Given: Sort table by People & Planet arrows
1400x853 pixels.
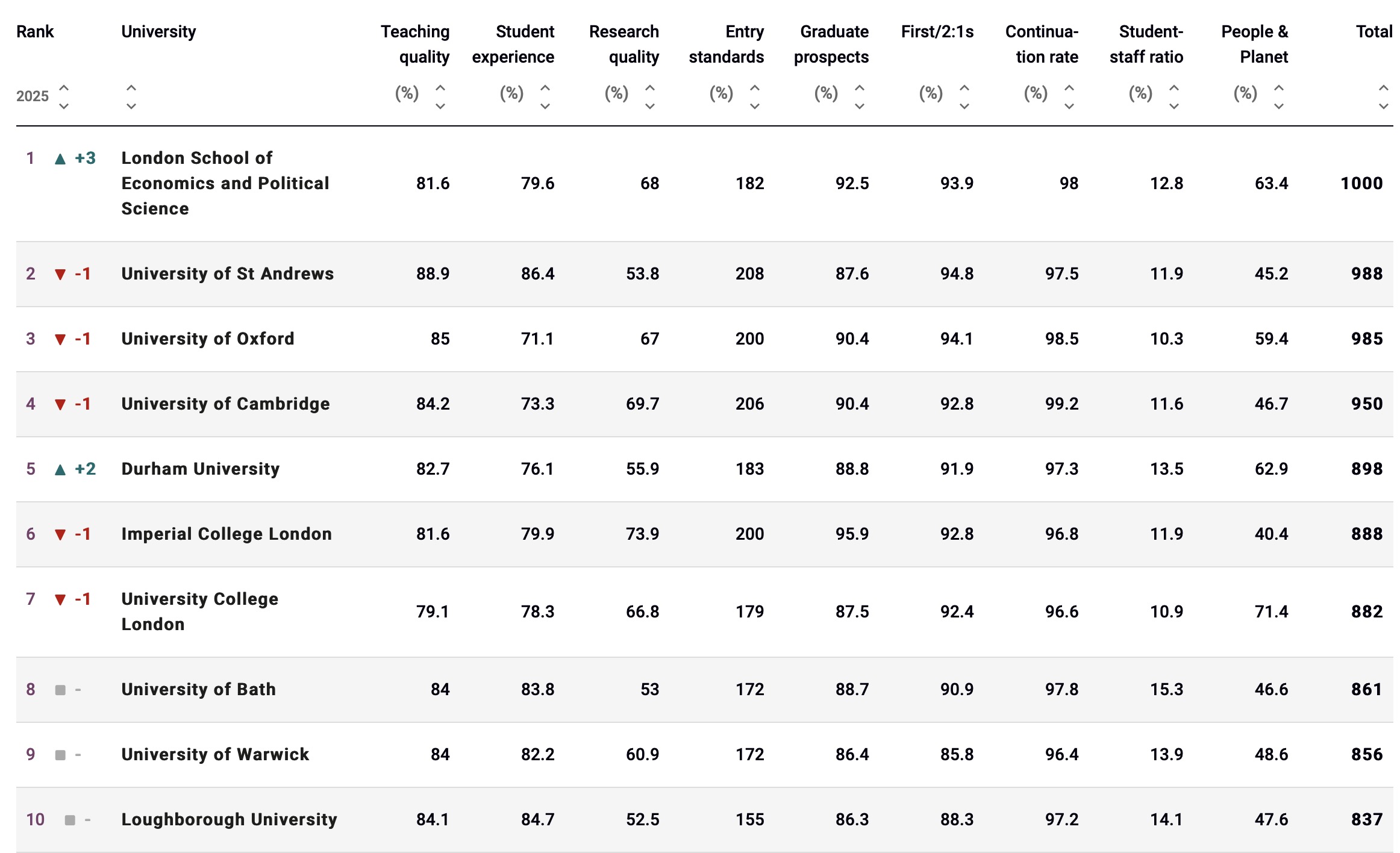Looking at the screenshot, I should point(1279,96).
